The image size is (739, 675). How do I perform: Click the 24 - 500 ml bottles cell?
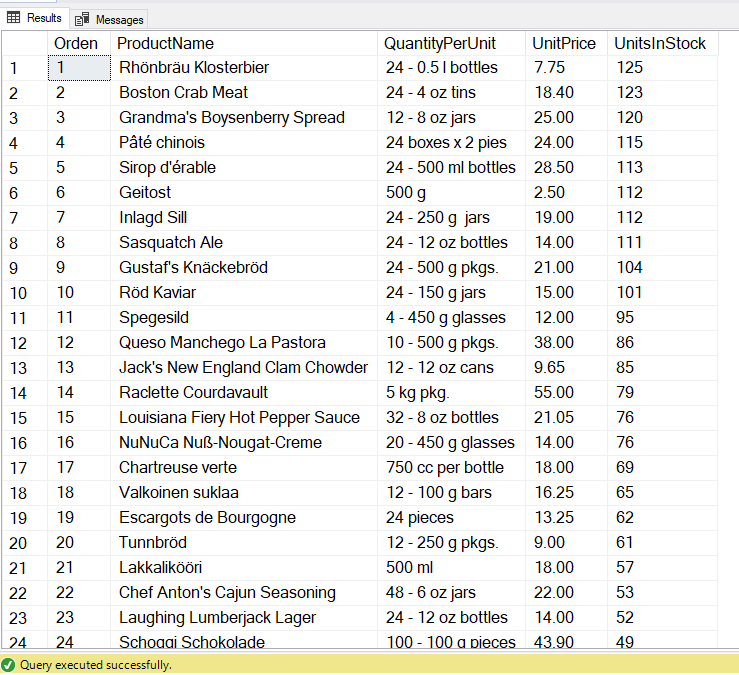coord(451,168)
